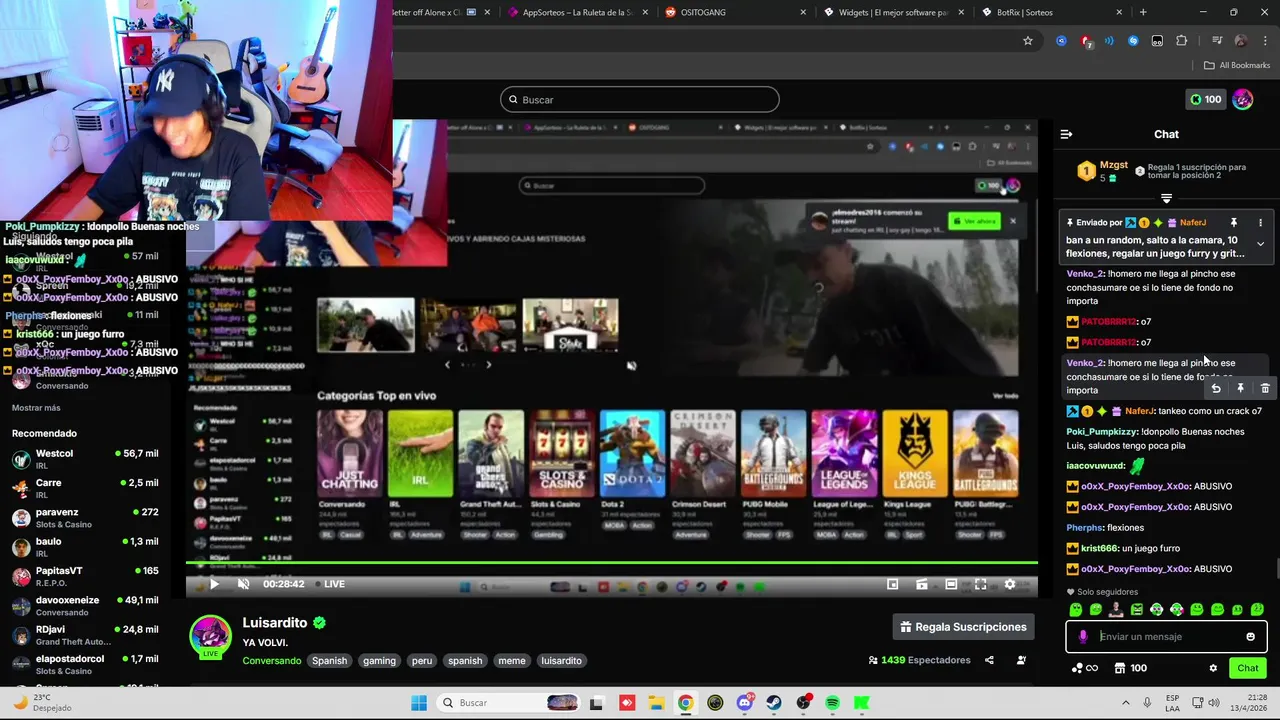1280x720 pixels.
Task: Open taskbar volume control
Action: 1213,703
